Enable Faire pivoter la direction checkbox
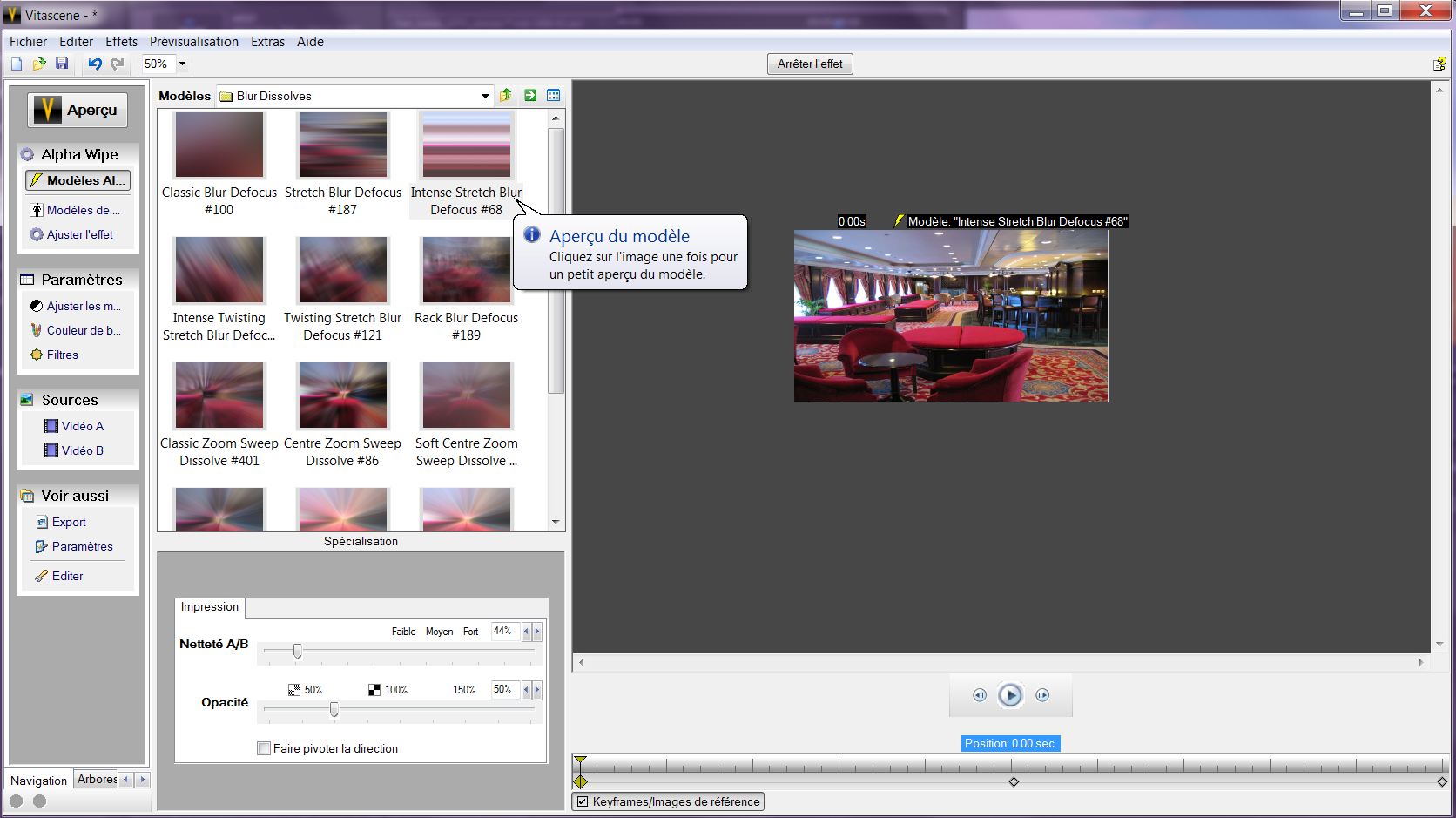The width and height of the screenshot is (1456, 818). pyautogui.click(x=264, y=748)
